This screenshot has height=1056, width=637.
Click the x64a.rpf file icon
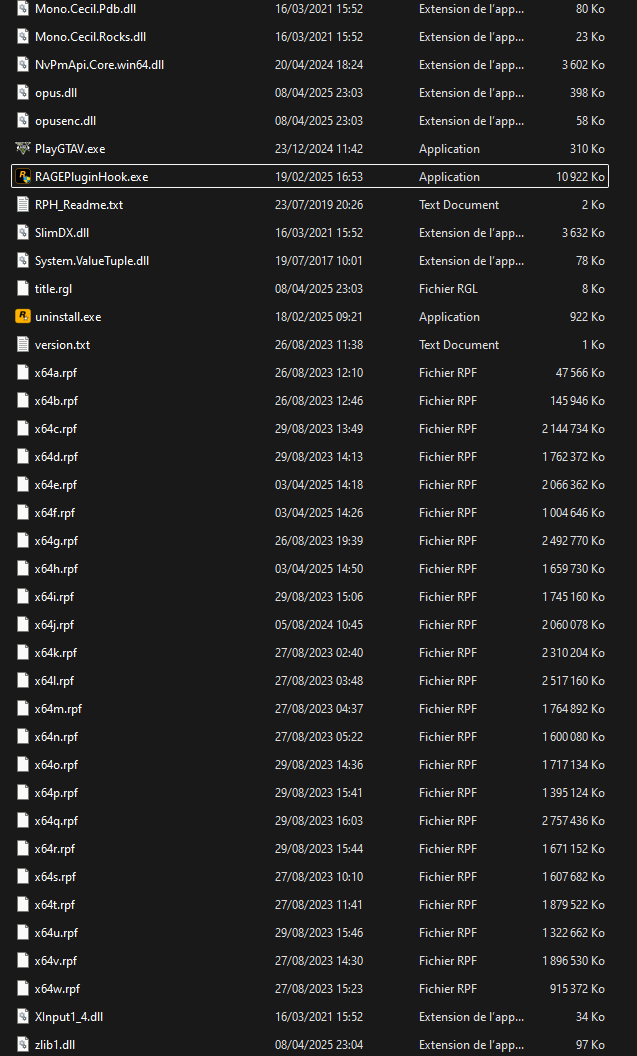[x=24, y=373]
